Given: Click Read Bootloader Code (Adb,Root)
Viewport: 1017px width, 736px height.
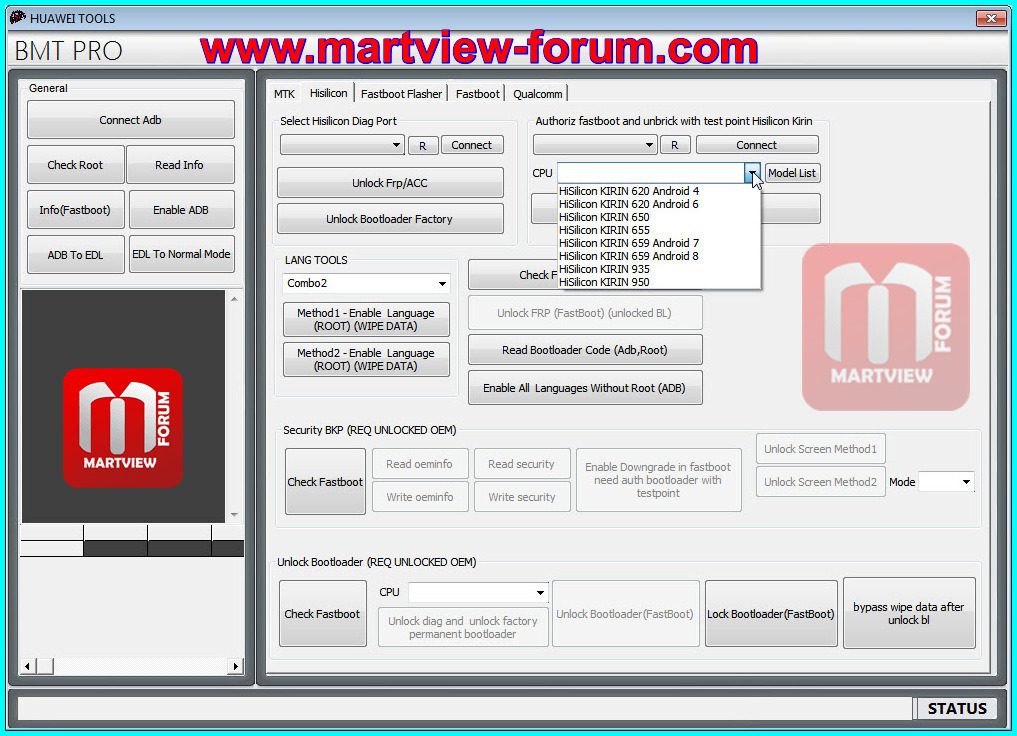Looking at the screenshot, I should (584, 350).
